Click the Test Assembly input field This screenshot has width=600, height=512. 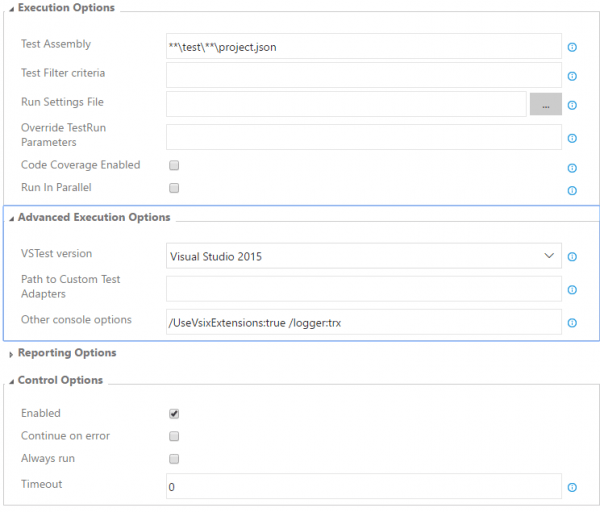click(x=363, y=46)
